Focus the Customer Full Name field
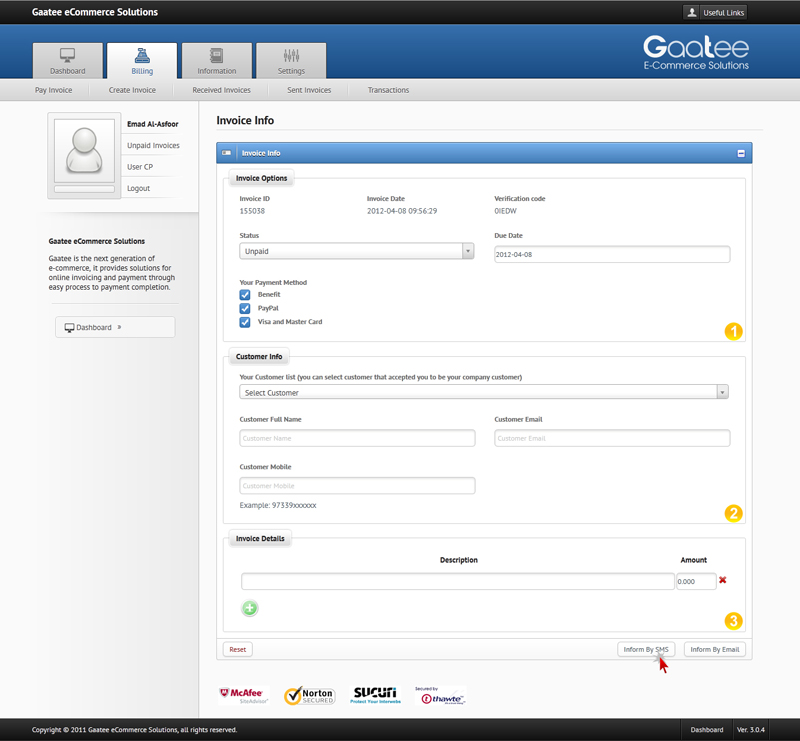The image size is (800, 741). point(357,438)
